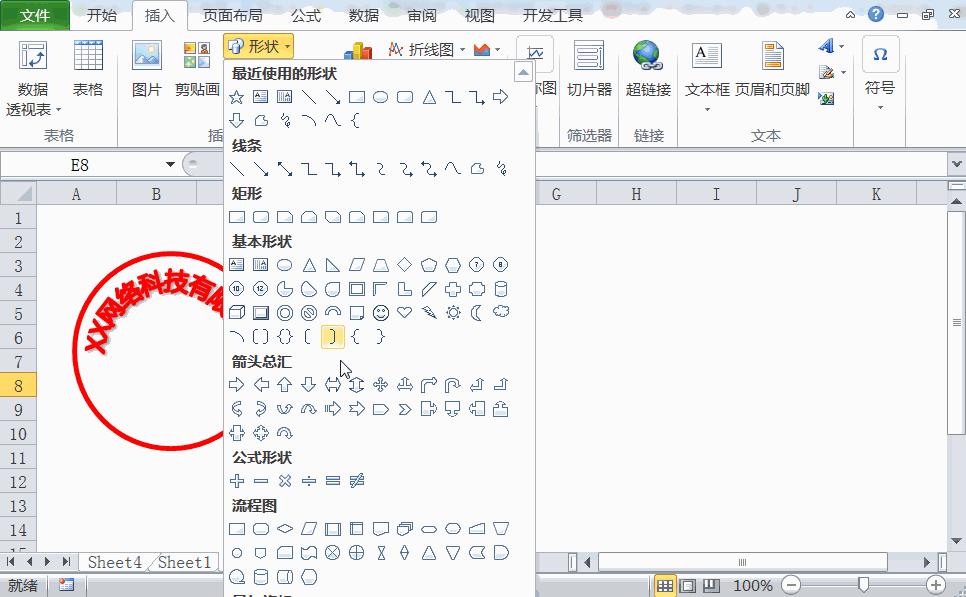Image resolution: width=966 pixels, height=597 pixels.
Task: Pick the five-pointed star from recent shapes
Action: pyautogui.click(x=236, y=97)
